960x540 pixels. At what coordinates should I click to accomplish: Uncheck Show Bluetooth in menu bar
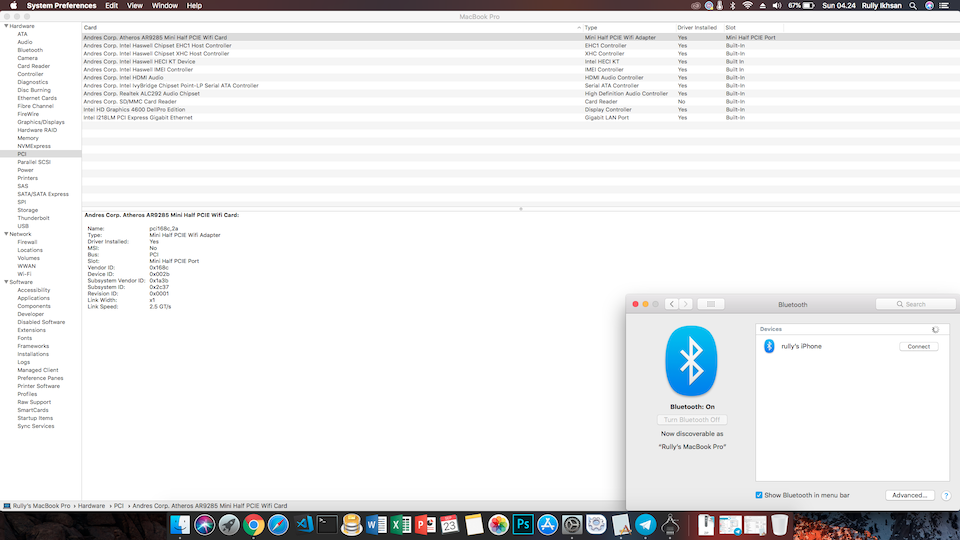[x=759, y=495]
